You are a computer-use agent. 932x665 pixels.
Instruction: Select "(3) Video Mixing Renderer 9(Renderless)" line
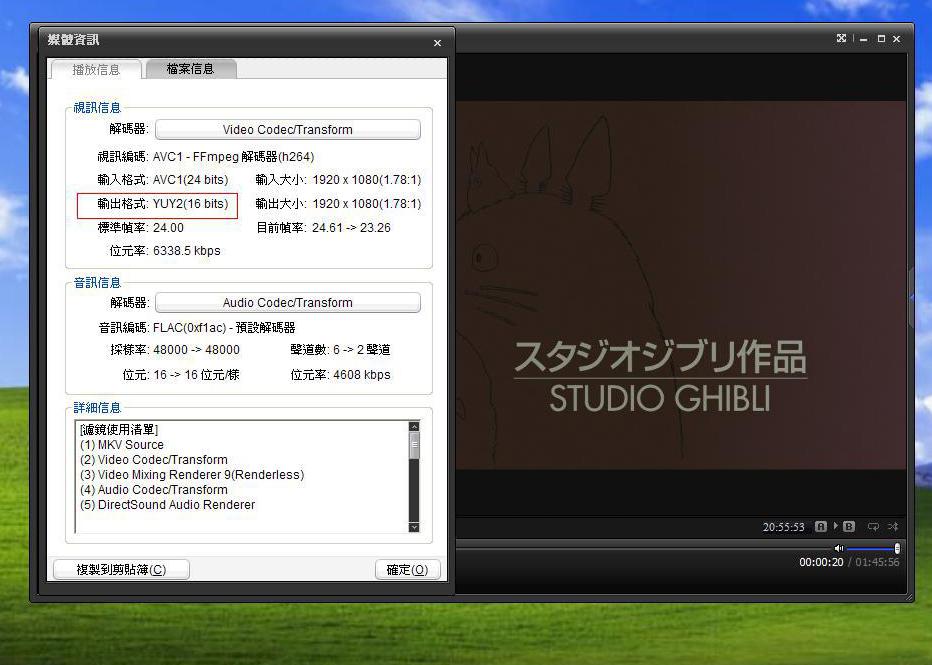[x=192, y=474]
